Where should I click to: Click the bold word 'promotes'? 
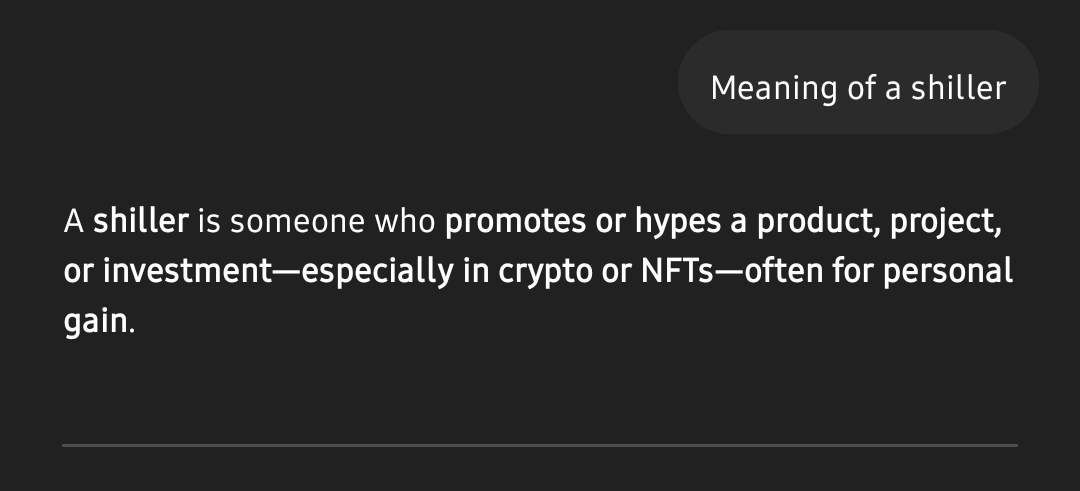(515, 222)
